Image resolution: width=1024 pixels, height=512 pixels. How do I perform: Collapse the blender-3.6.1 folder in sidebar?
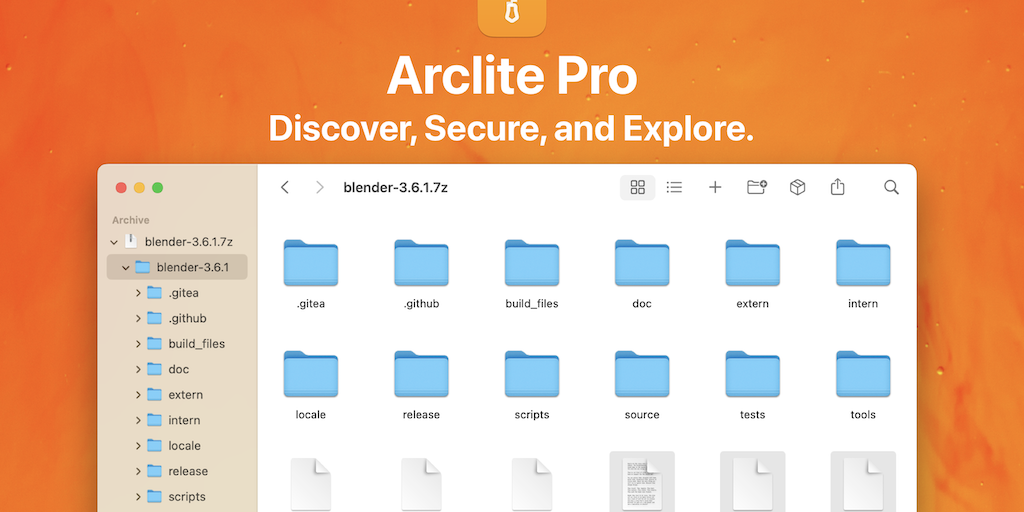point(125,267)
